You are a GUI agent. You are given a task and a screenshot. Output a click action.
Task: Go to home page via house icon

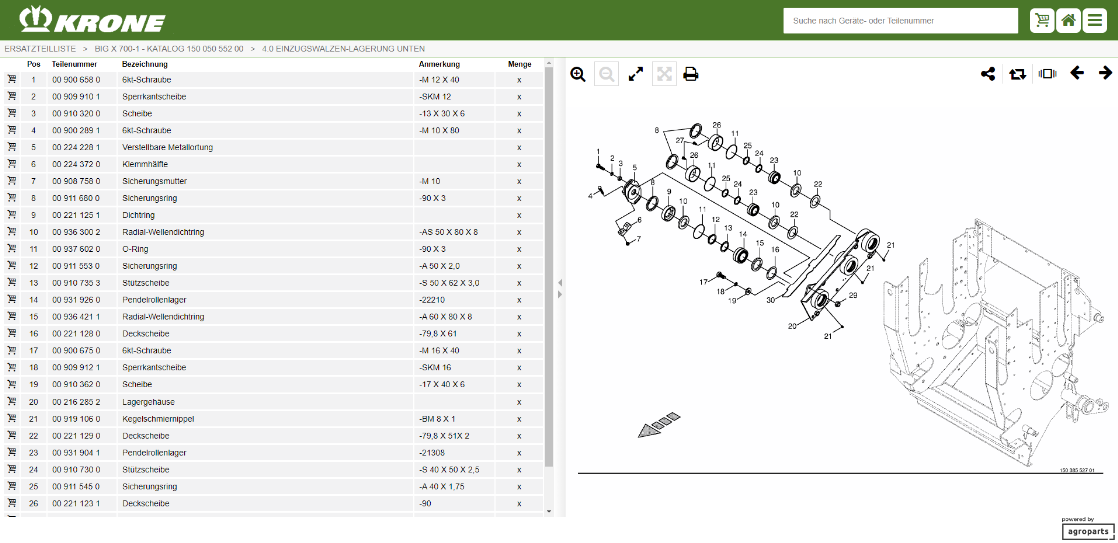click(1068, 20)
